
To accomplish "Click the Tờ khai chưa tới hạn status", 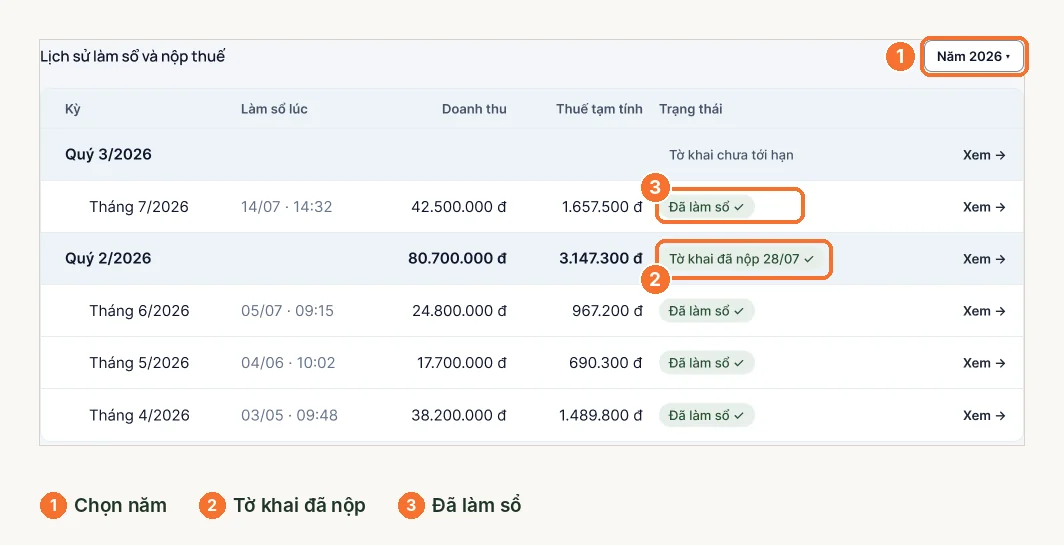I will pos(731,155).
